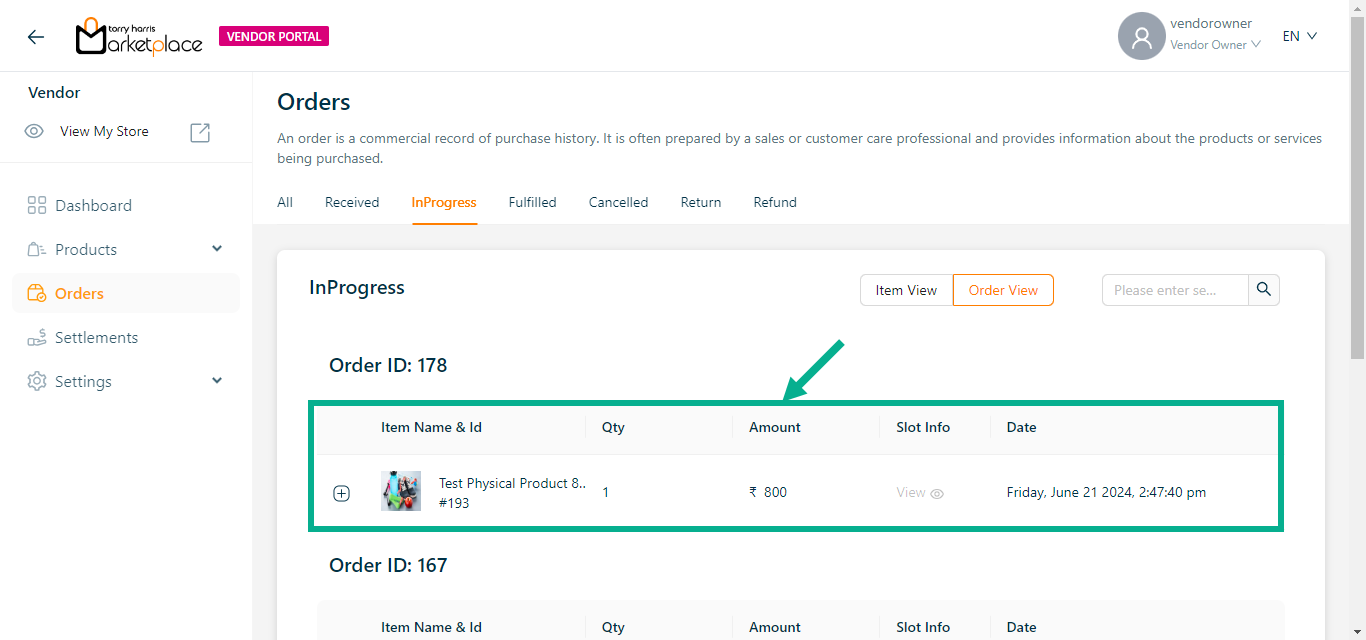The height and width of the screenshot is (640, 1366).
Task: Open store in external link icon
Action: [200, 132]
